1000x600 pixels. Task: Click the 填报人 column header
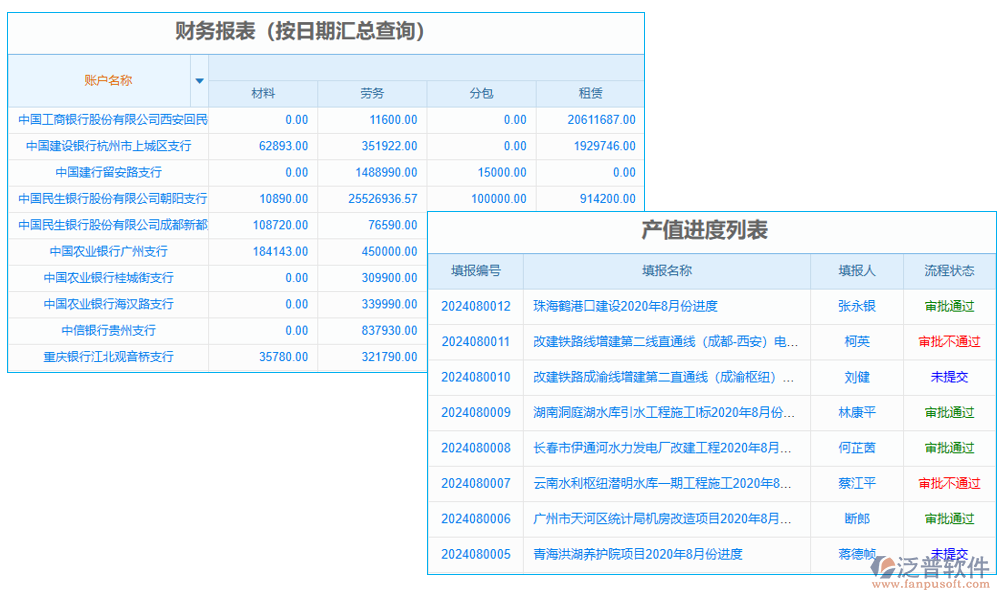tap(856, 271)
